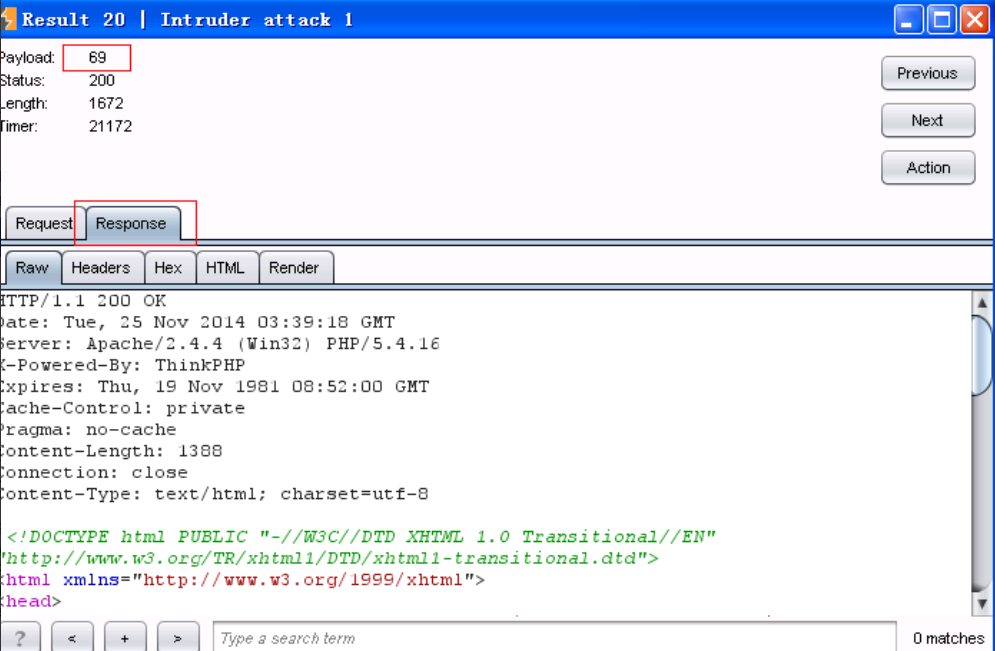Image resolution: width=995 pixels, height=651 pixels.
Task: Click the 'X-Powered-By: ThinkPHP' header line
Action: 122,365
